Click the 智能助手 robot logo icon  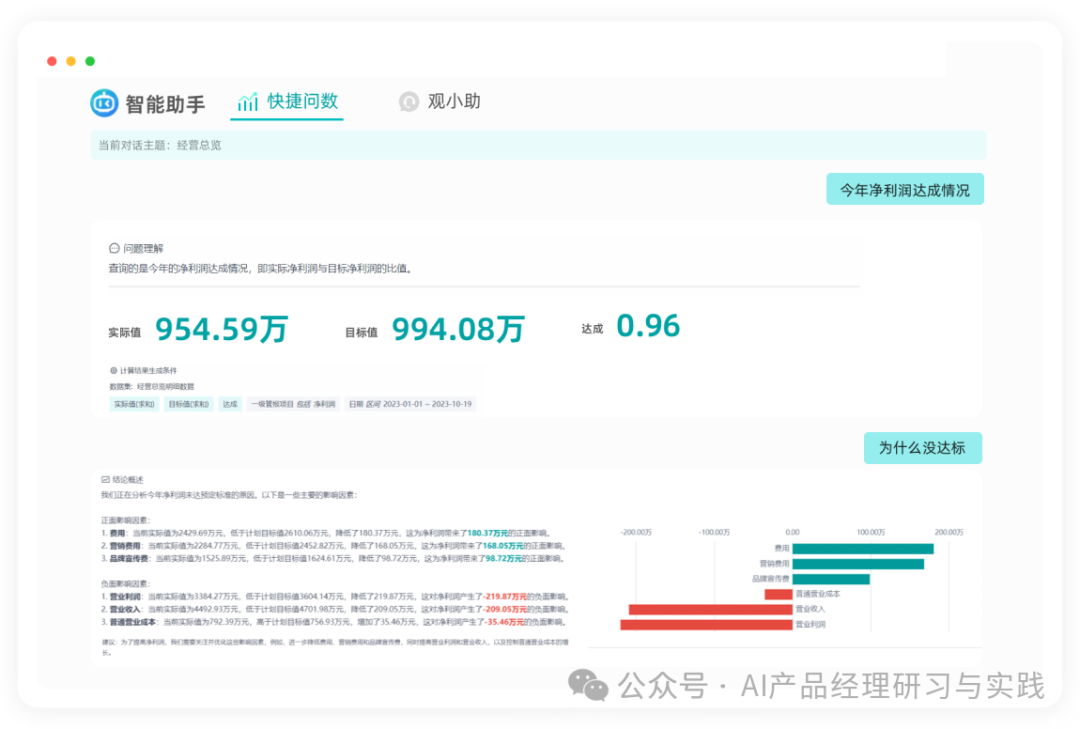[x=104, y=103]
